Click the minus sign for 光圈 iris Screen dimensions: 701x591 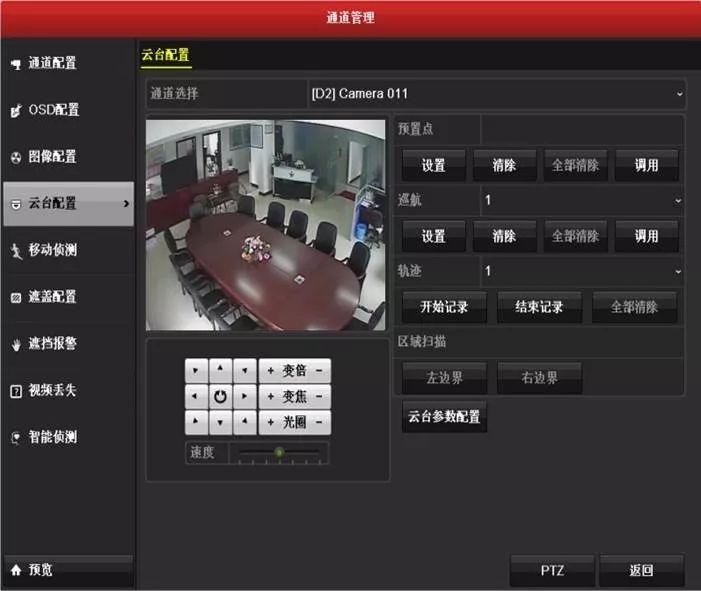pyautogui.click(x=319, y=422)
